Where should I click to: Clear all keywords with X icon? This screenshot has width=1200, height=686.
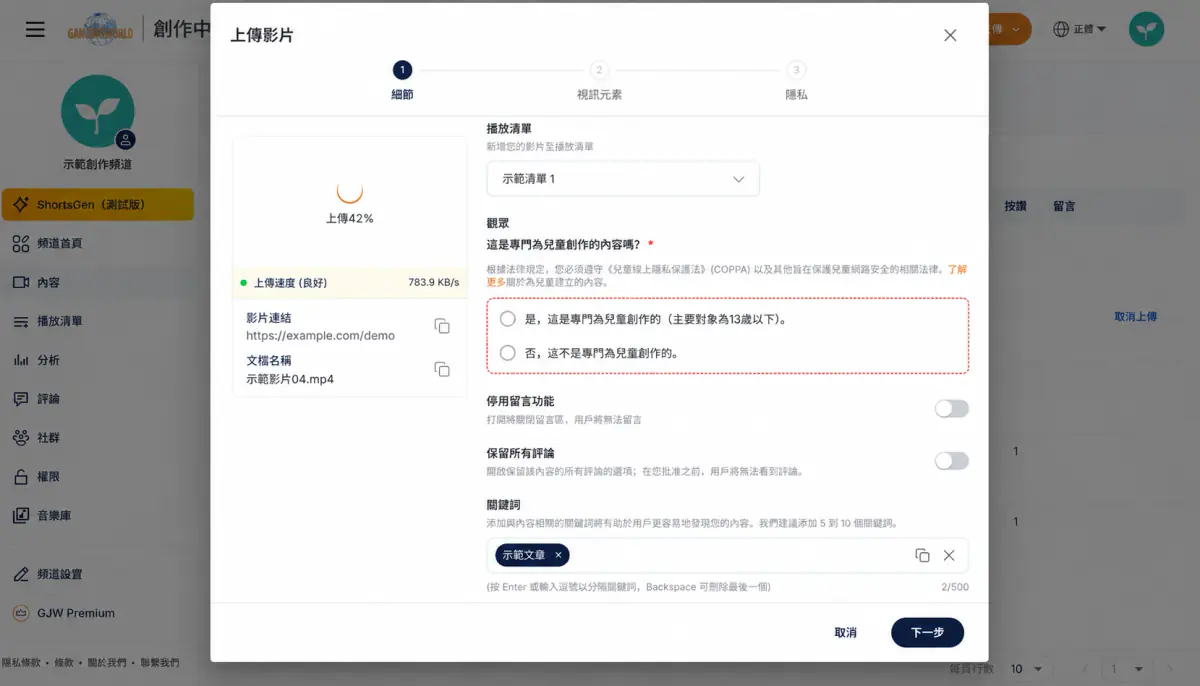pyautogui.click(x=949, y=555)
